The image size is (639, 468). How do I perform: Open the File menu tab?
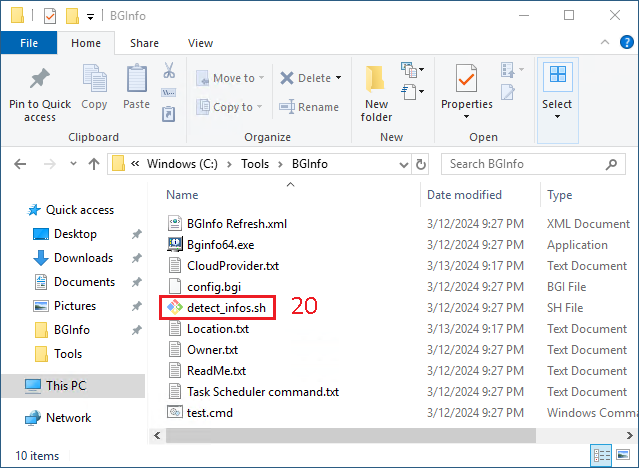[29, 43]
